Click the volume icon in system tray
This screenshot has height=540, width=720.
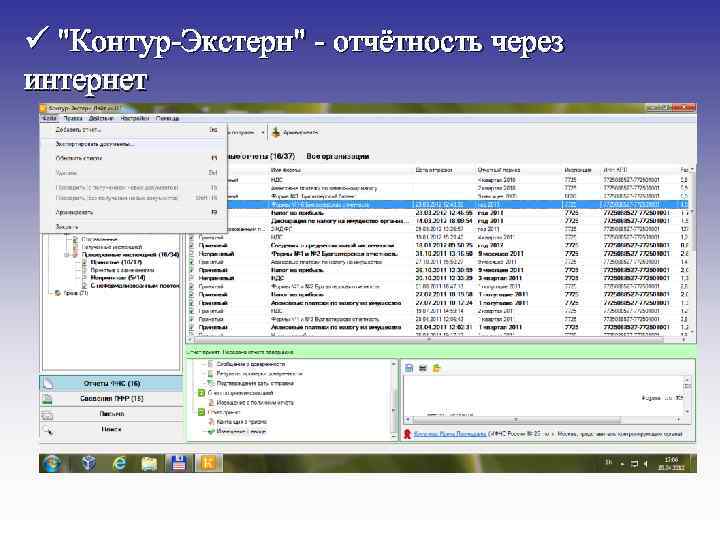pyautogui.click(x=645, y=464)
